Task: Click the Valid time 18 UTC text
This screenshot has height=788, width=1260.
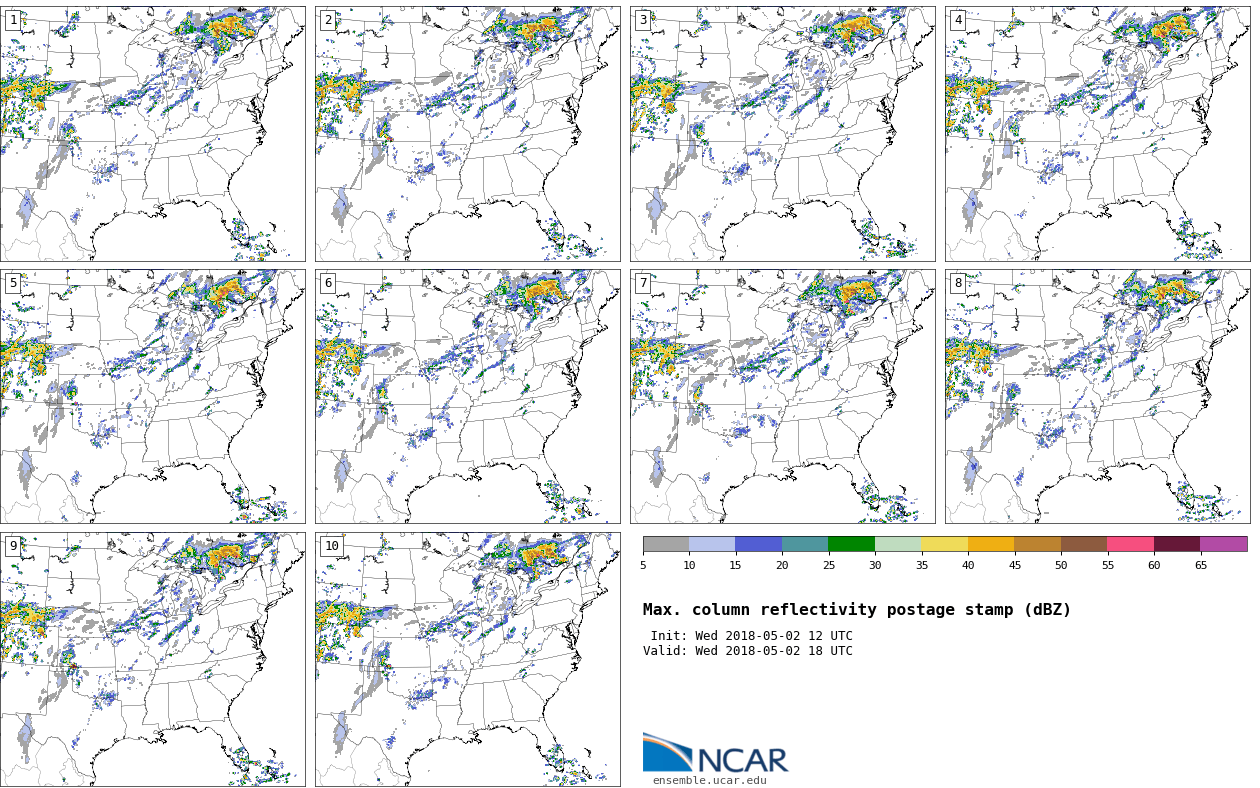Action: (x=748, y=651)
